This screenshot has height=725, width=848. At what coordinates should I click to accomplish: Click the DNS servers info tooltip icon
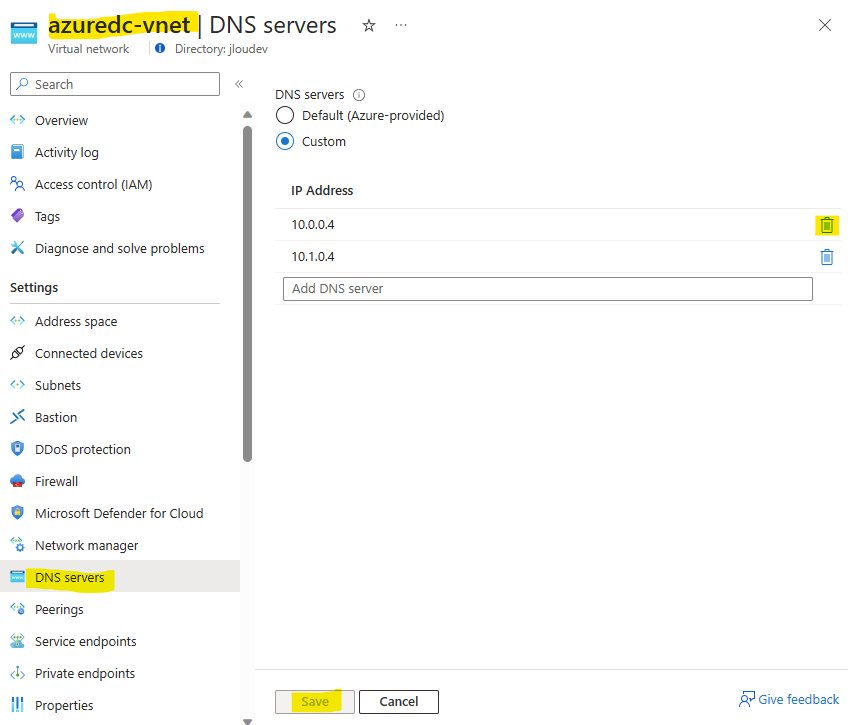click(359, 95)
